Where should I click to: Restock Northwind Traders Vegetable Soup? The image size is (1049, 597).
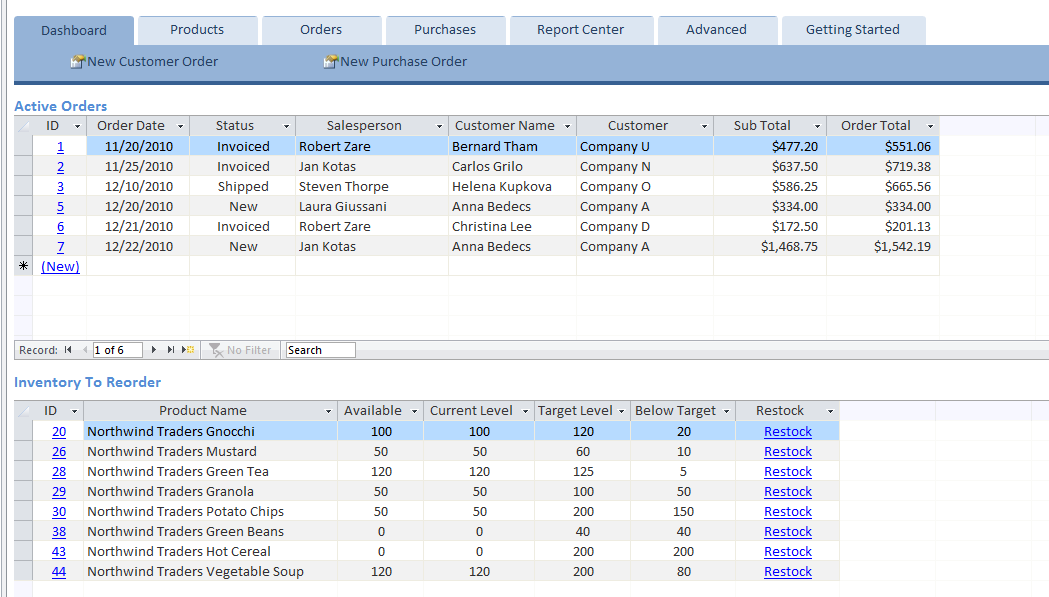click(x=788, y=572)
